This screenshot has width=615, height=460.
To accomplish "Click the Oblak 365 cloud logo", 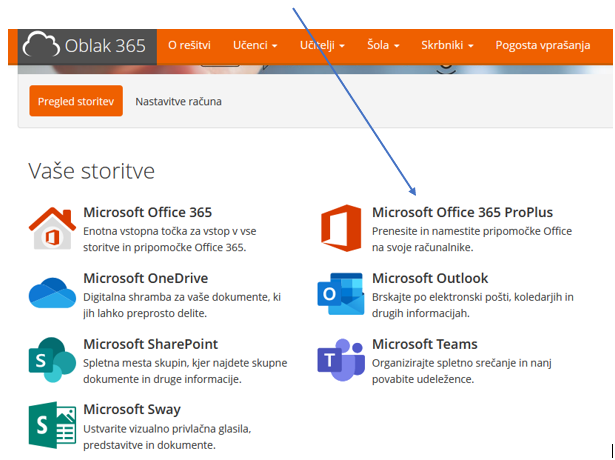I will pyautogui.click(x=41, y=45).
